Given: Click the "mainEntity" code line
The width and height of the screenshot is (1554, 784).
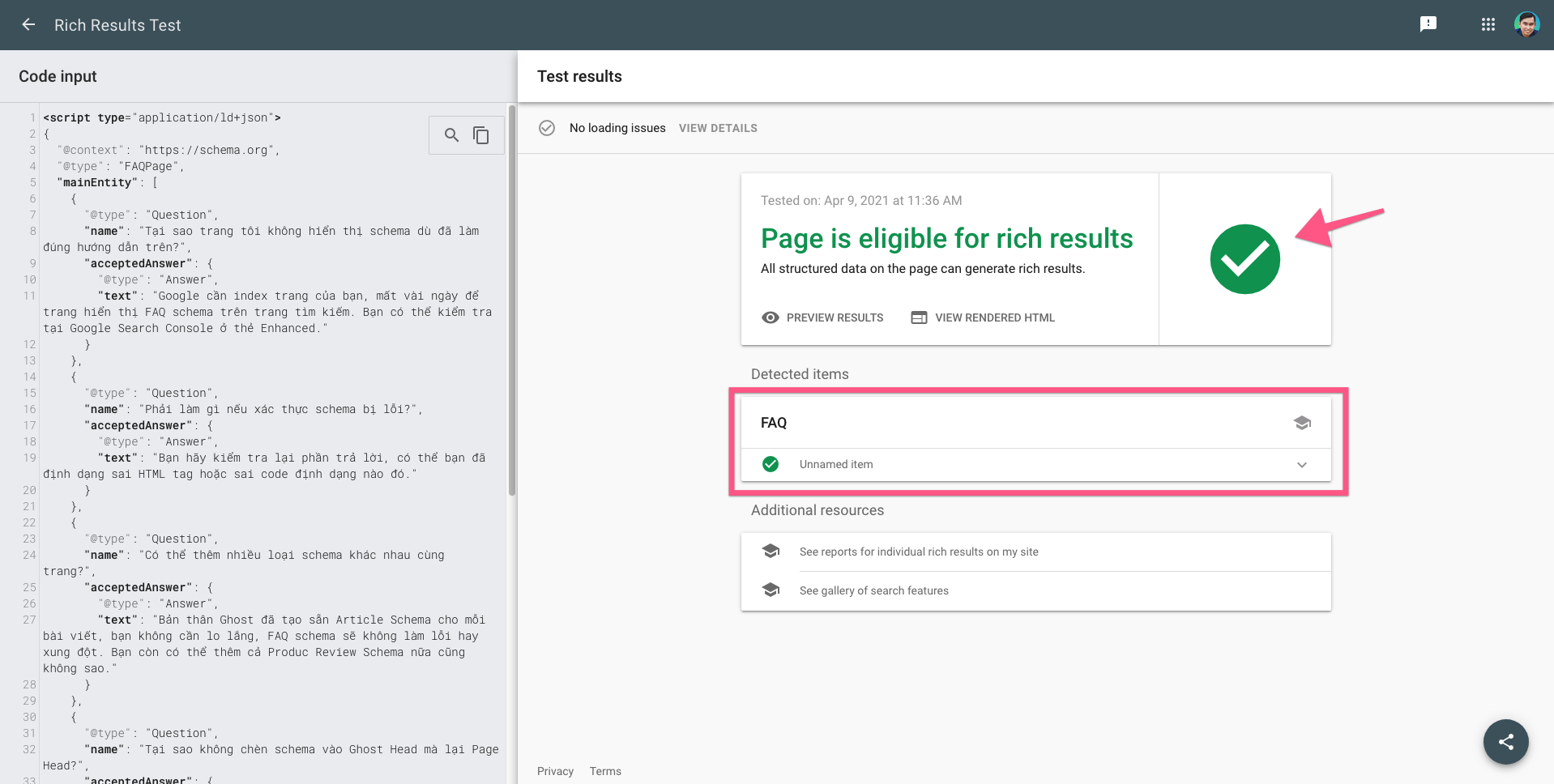Looking at the screenshot, I should click(107, 182).
